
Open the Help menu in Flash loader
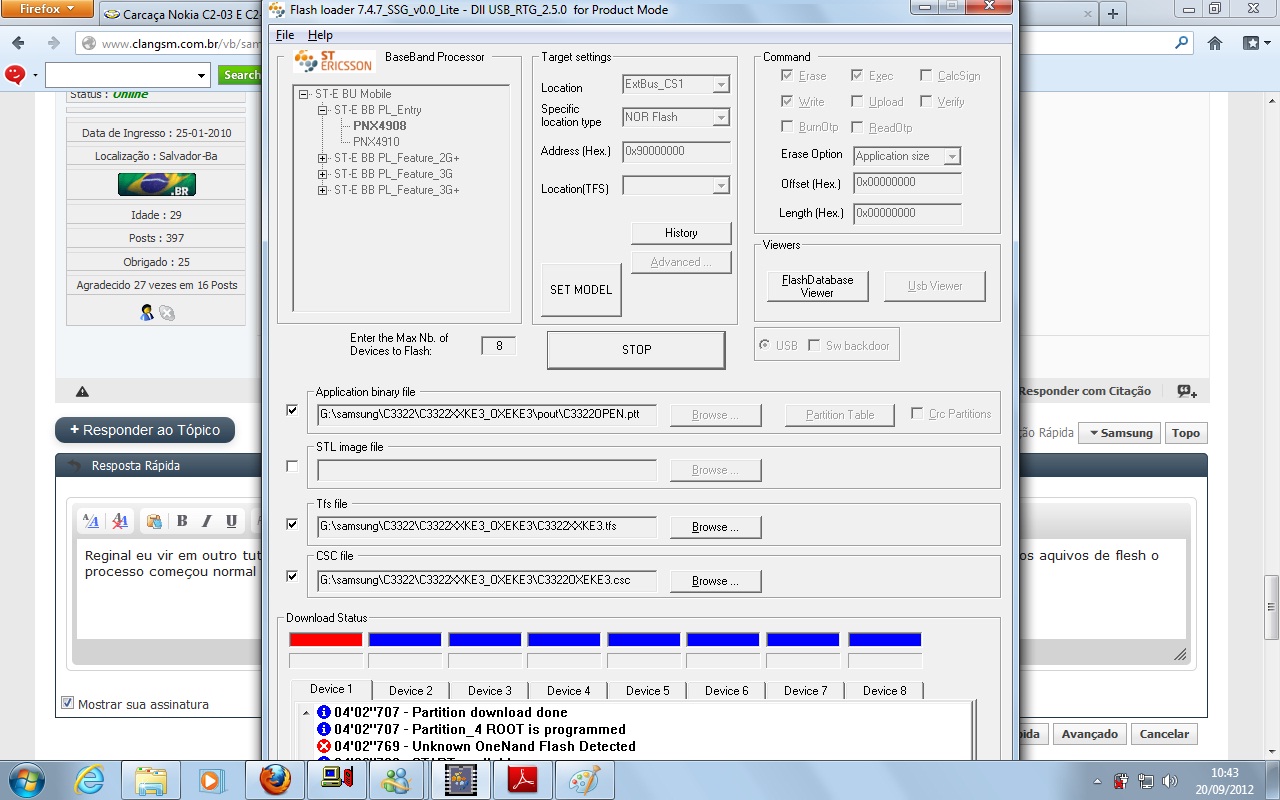click(x=320, y=35)
